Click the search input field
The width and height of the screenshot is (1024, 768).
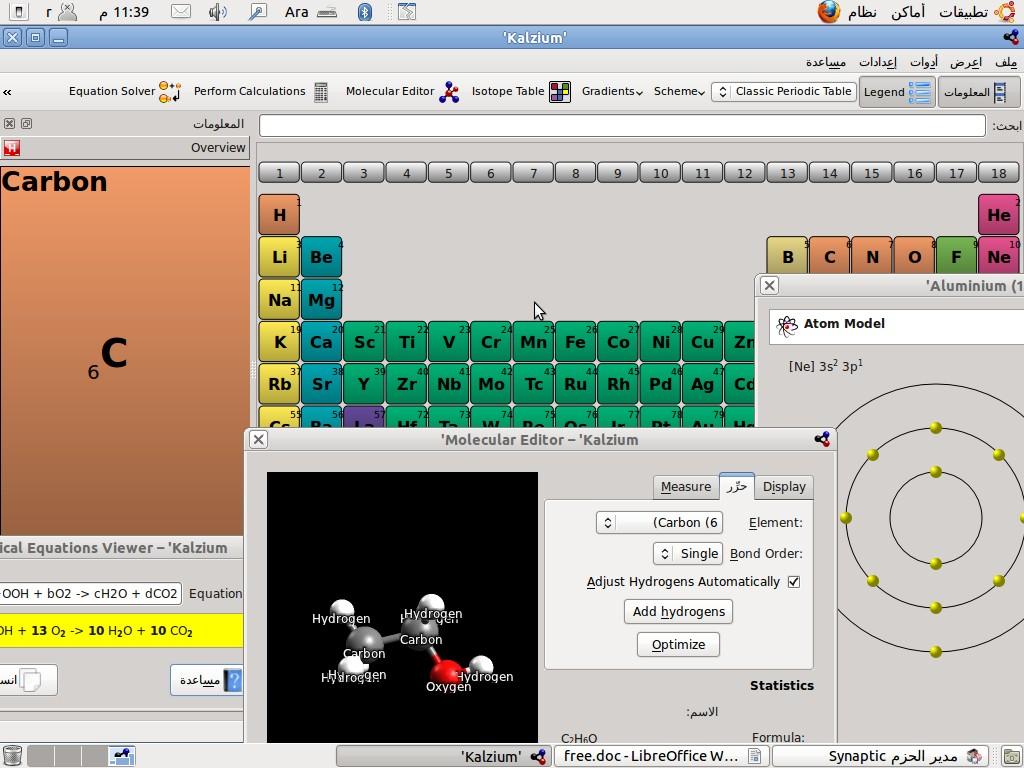click(622, 125)
